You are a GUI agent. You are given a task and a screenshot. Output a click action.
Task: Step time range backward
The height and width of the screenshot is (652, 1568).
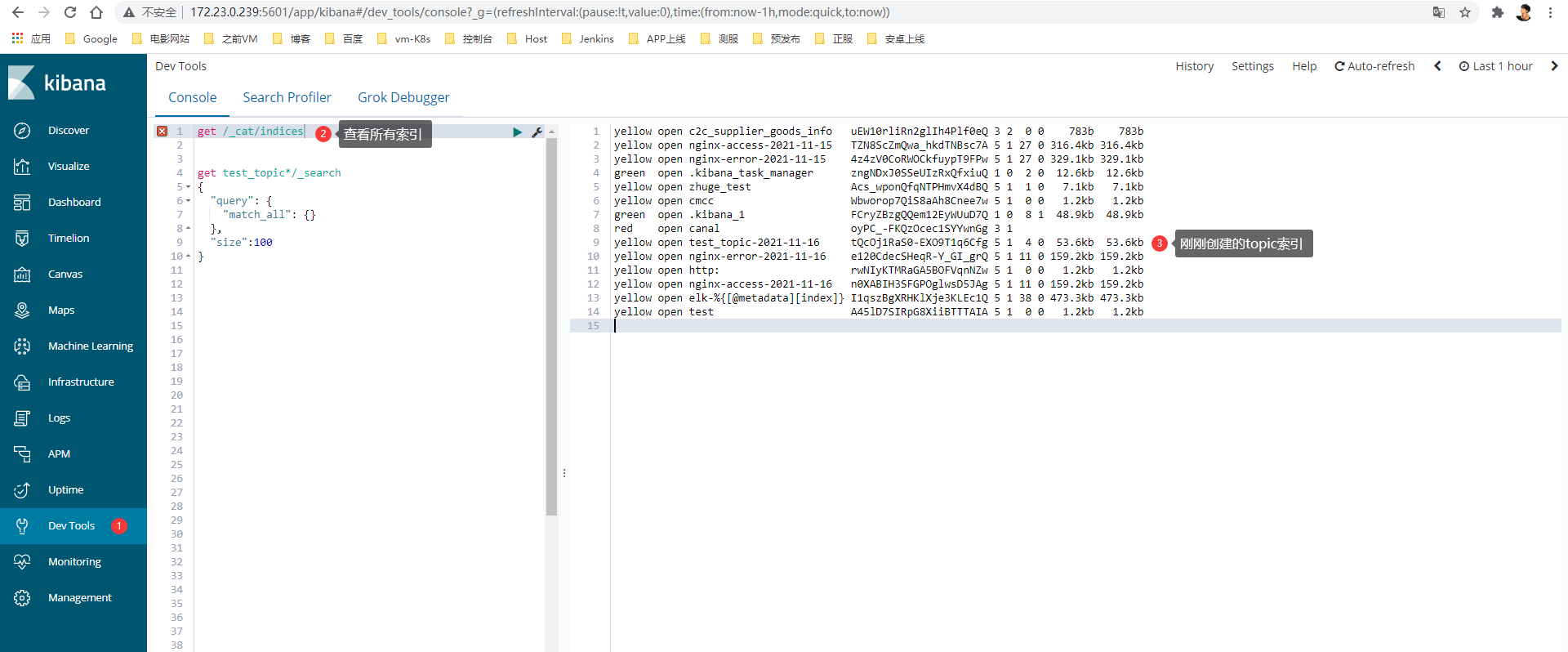1437,66
